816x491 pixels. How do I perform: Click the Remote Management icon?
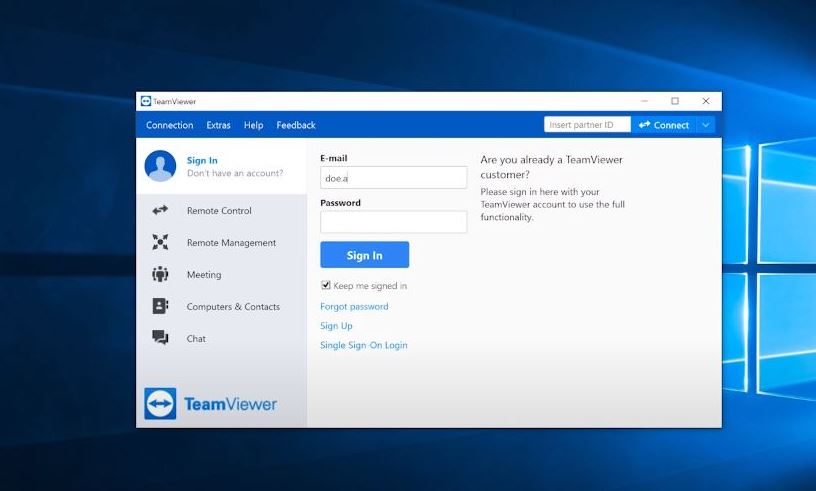(x=160, y=242)
